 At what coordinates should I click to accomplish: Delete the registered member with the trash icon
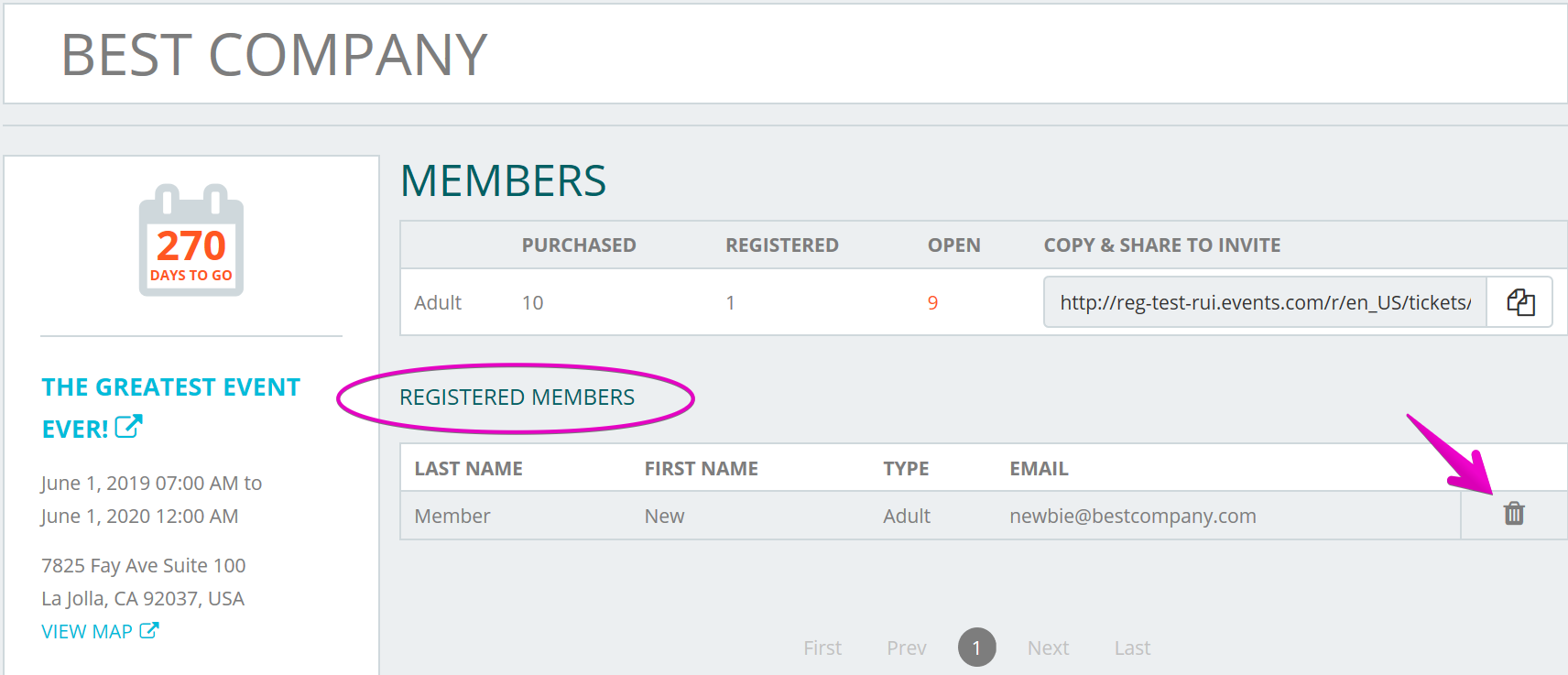click(1514, 514)
